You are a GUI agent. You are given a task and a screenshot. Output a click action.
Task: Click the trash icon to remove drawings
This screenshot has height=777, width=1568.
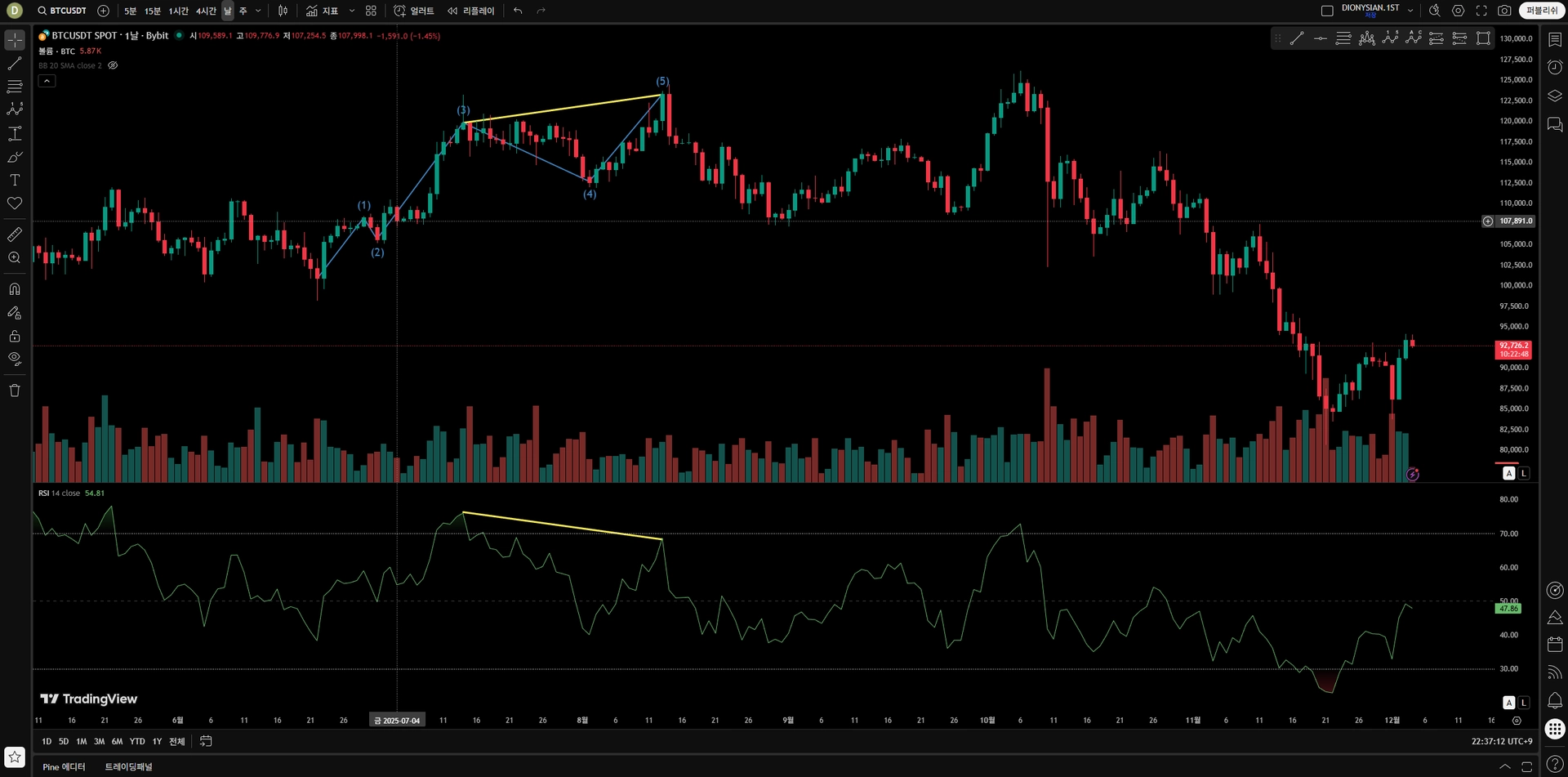point(15,391)
